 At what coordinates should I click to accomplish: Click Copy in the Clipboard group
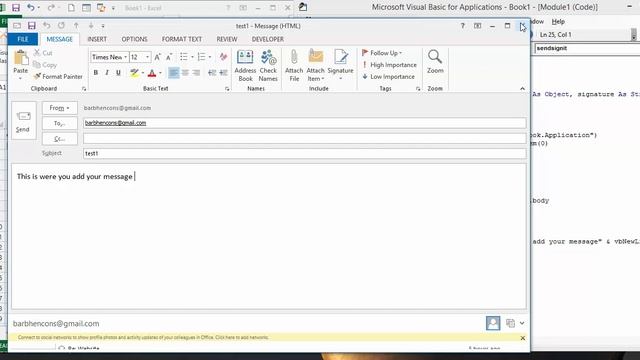[x=45, y=65]
